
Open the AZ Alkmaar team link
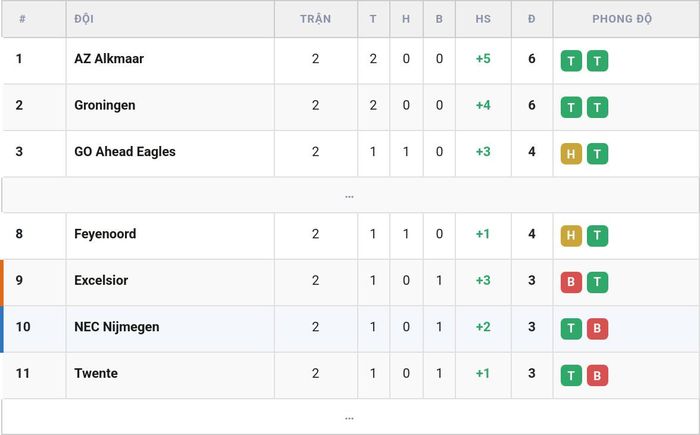point(109,59)
